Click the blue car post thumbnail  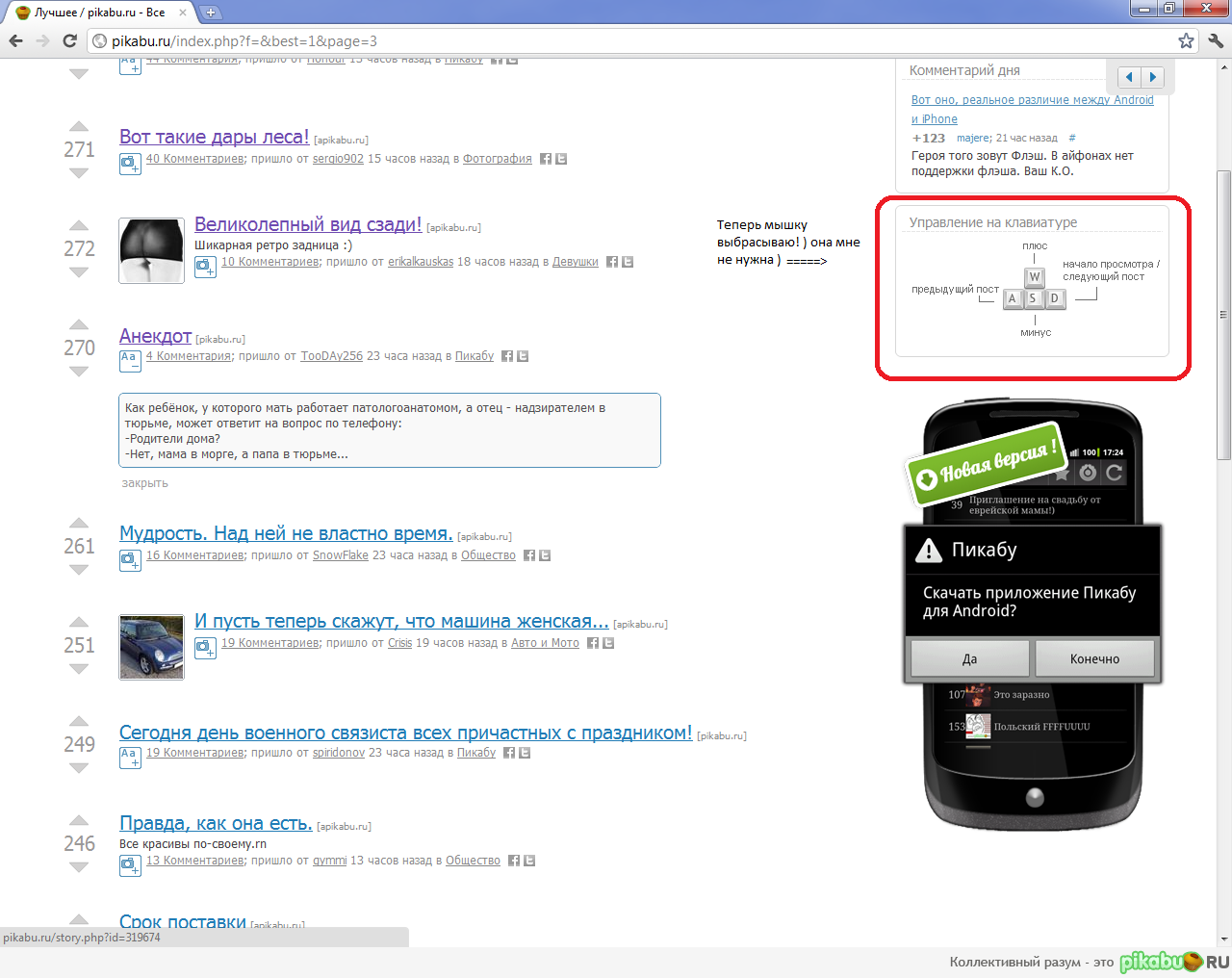[151, 647]
